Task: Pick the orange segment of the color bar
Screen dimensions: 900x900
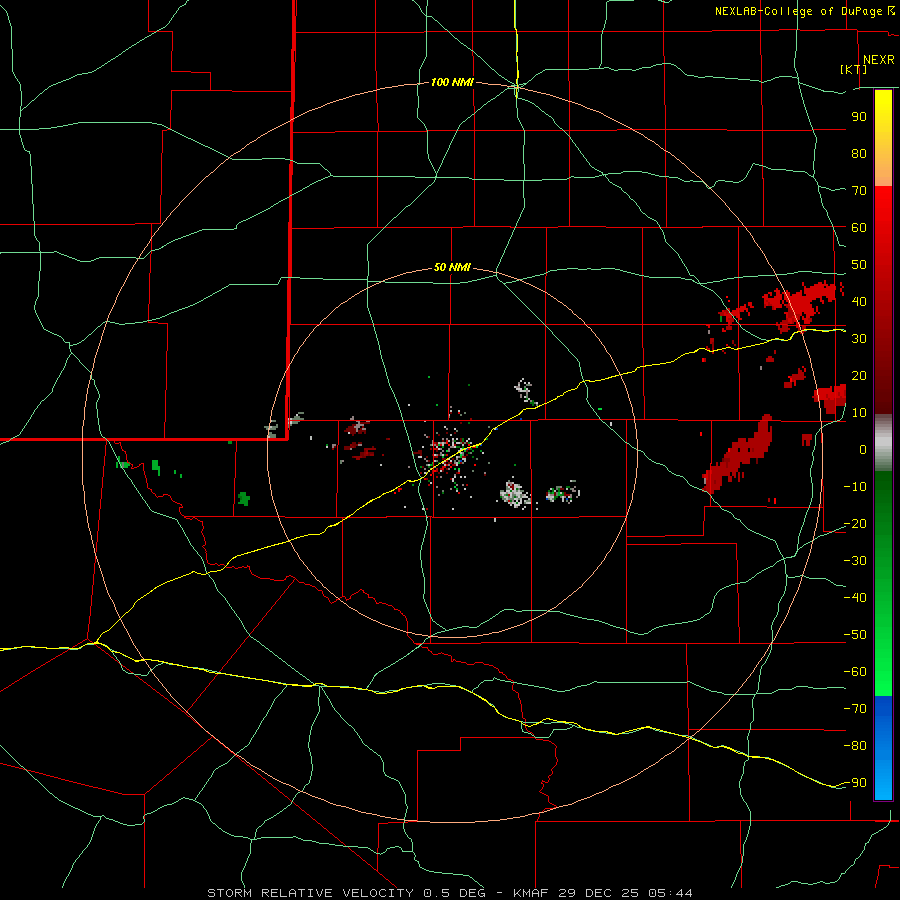Action: (x=883, y=169)
